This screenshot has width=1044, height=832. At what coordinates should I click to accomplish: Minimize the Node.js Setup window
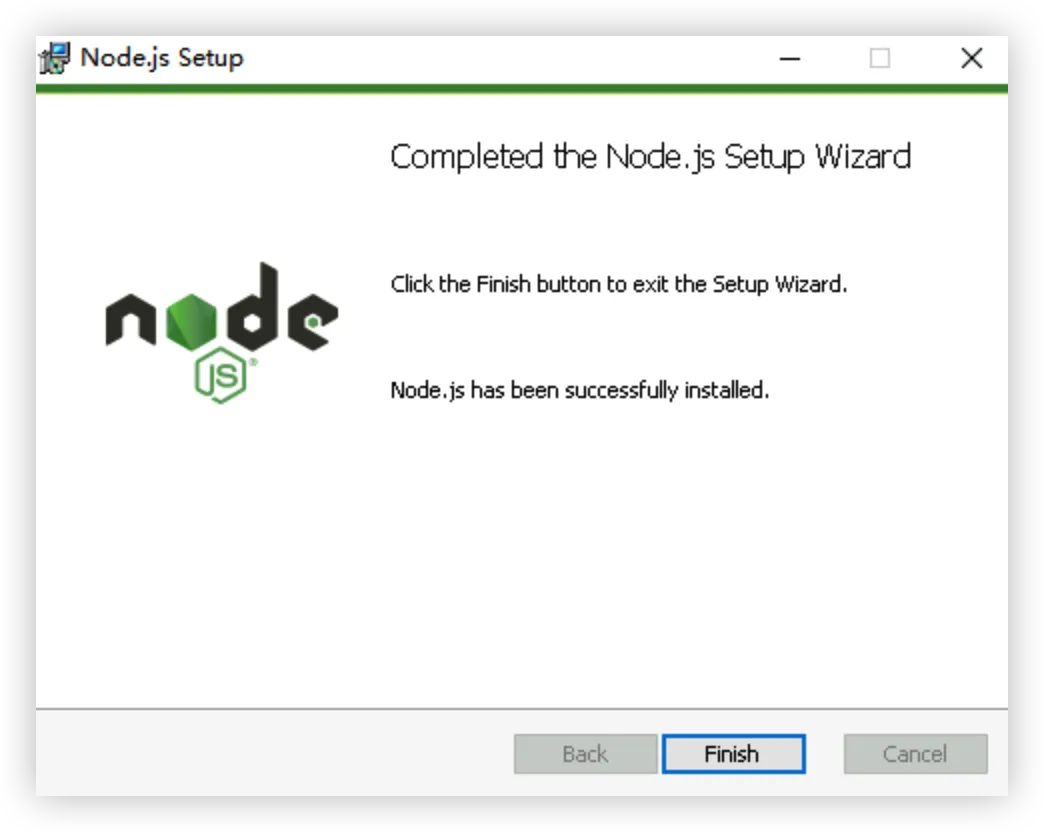tap(790, 59)
